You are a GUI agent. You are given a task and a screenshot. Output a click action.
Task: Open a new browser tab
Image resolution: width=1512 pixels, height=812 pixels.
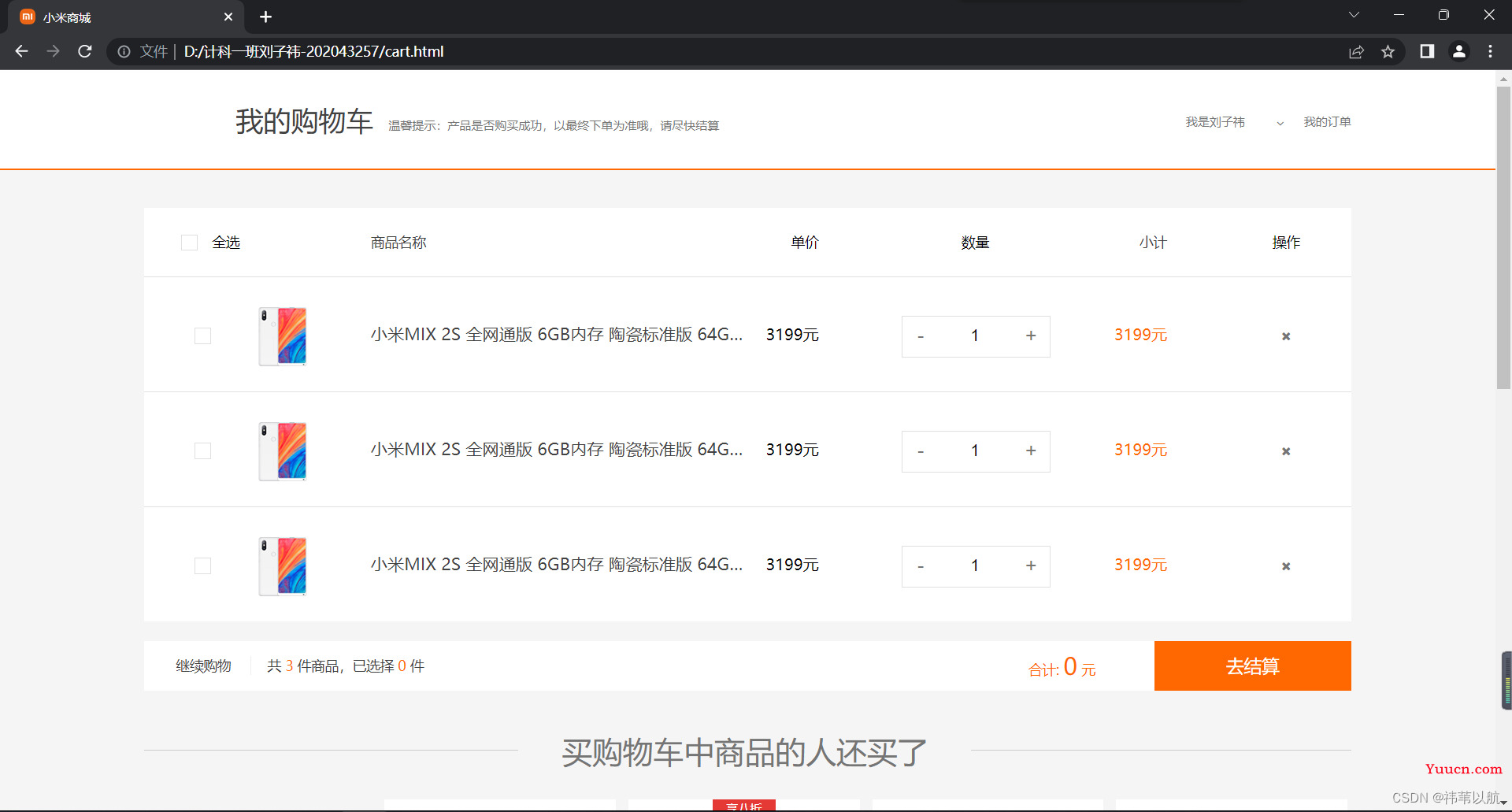point(265,17)
